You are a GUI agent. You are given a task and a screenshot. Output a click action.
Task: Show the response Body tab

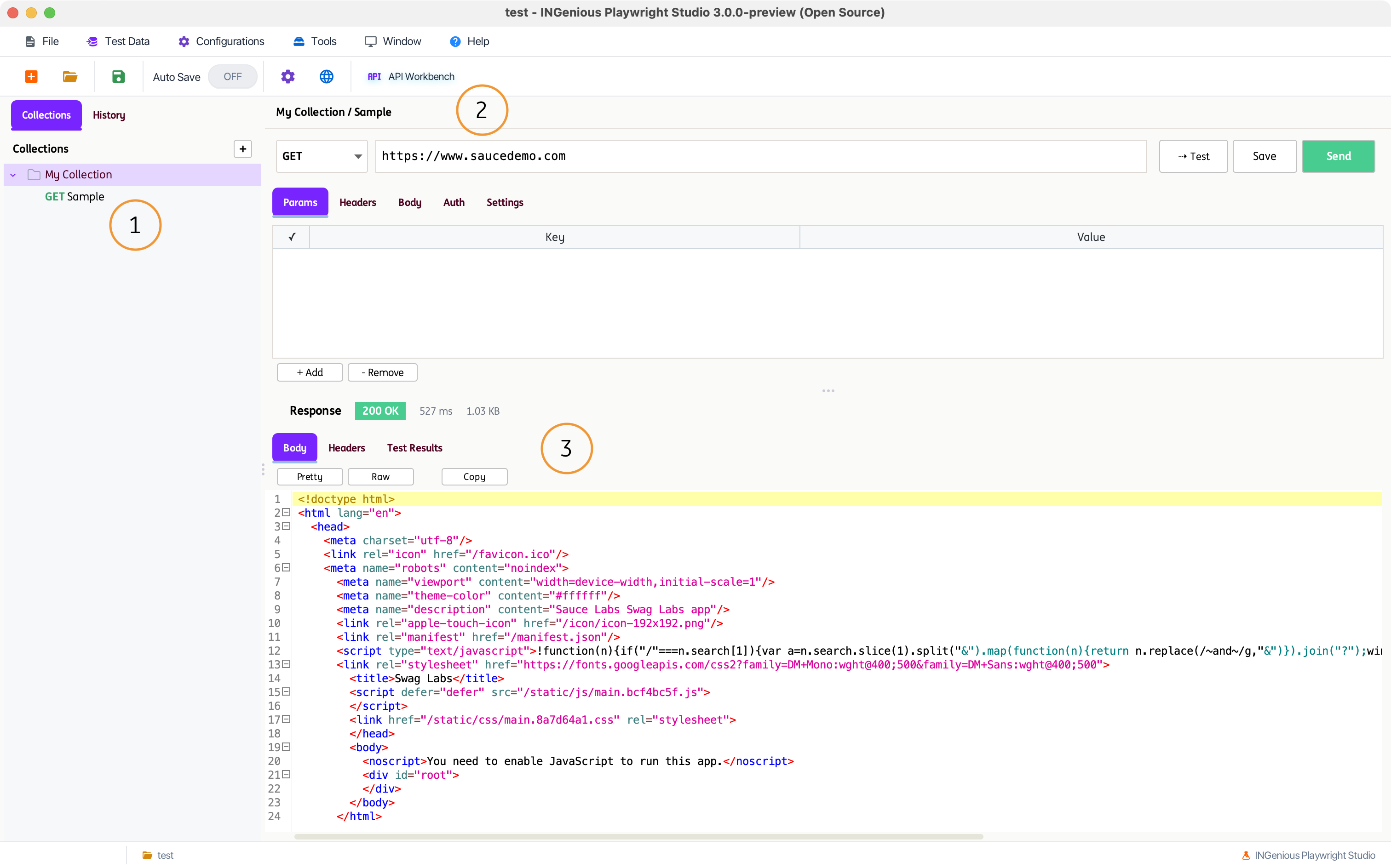tap(295, 448)
